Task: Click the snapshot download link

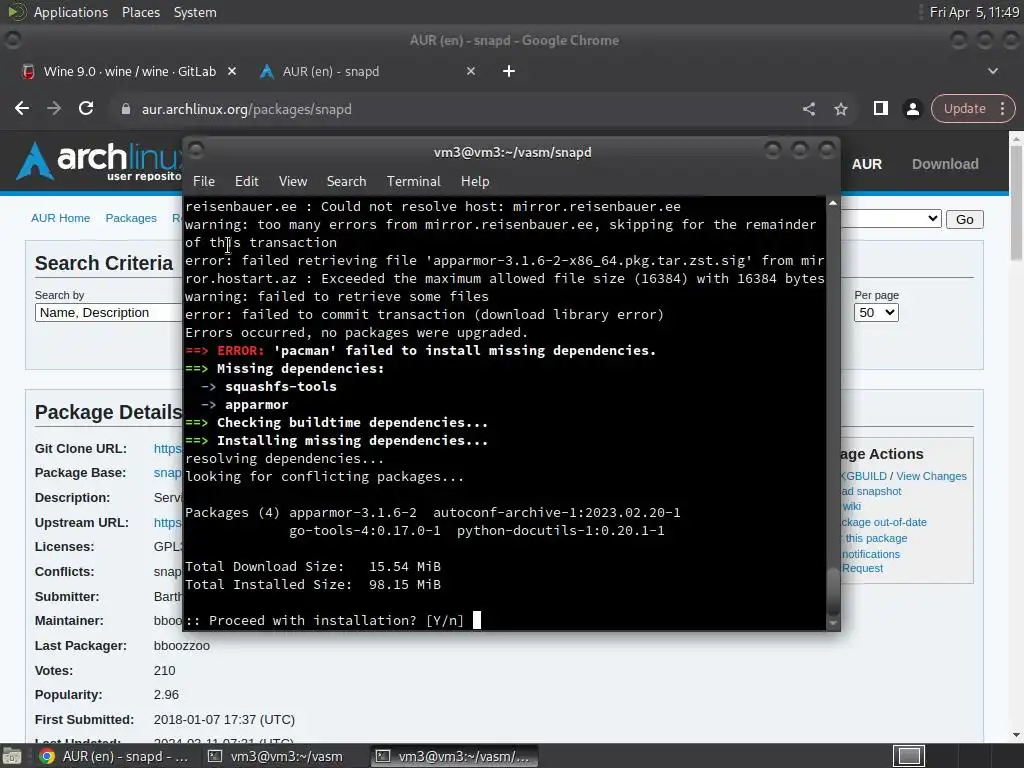Action: coord(871,491)
